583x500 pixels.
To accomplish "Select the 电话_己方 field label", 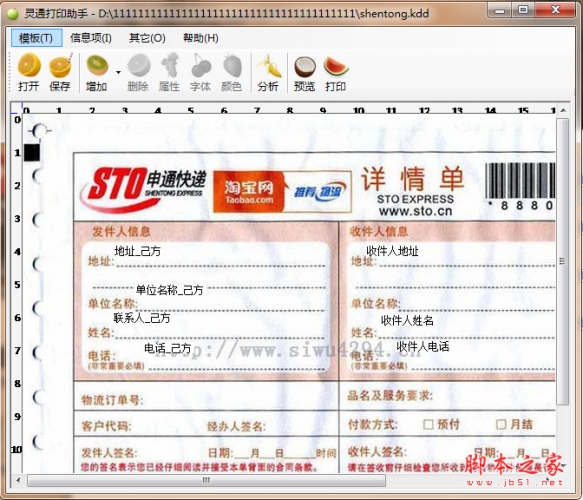I will pos(168,348).
